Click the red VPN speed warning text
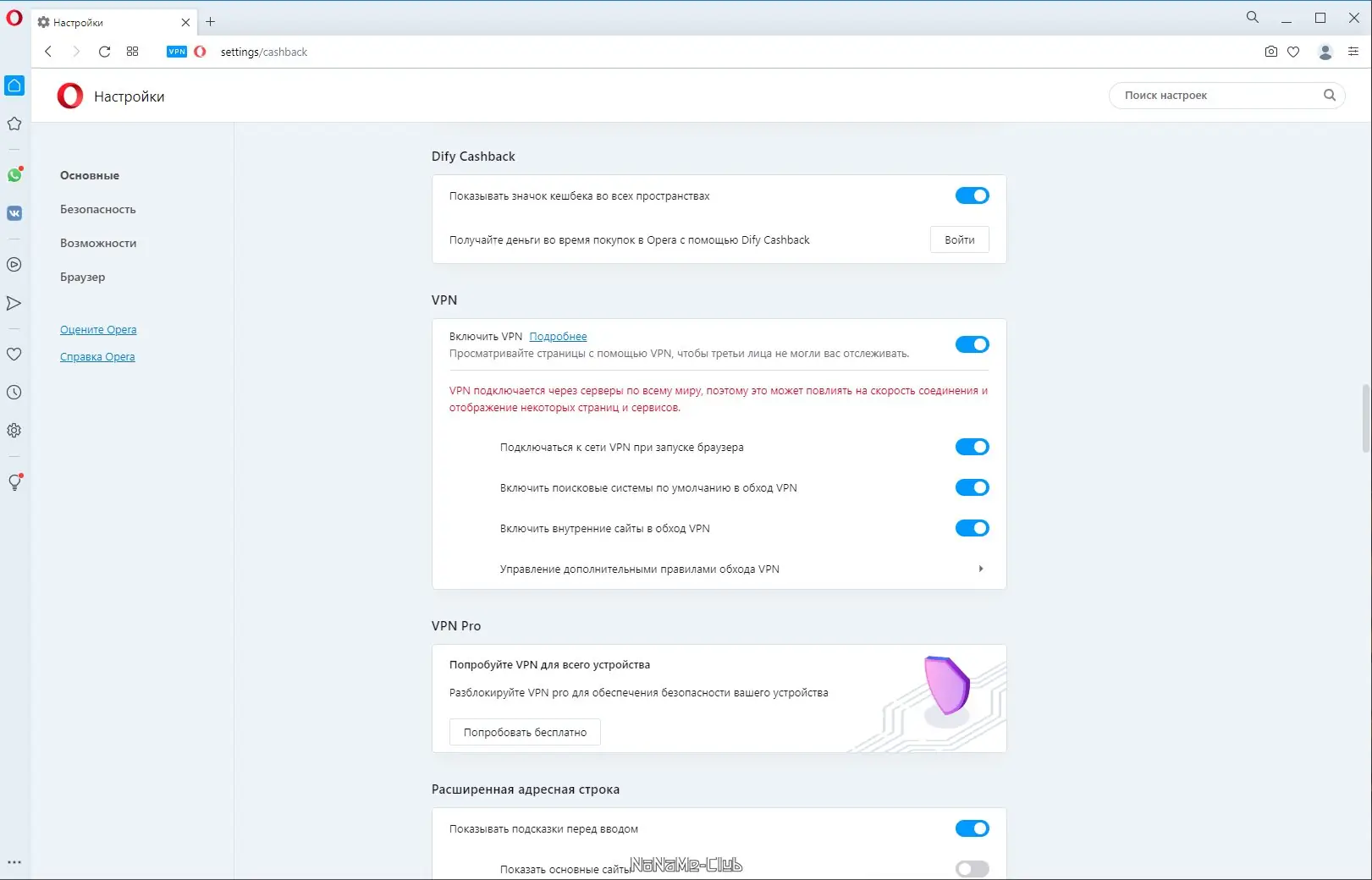 719,399
